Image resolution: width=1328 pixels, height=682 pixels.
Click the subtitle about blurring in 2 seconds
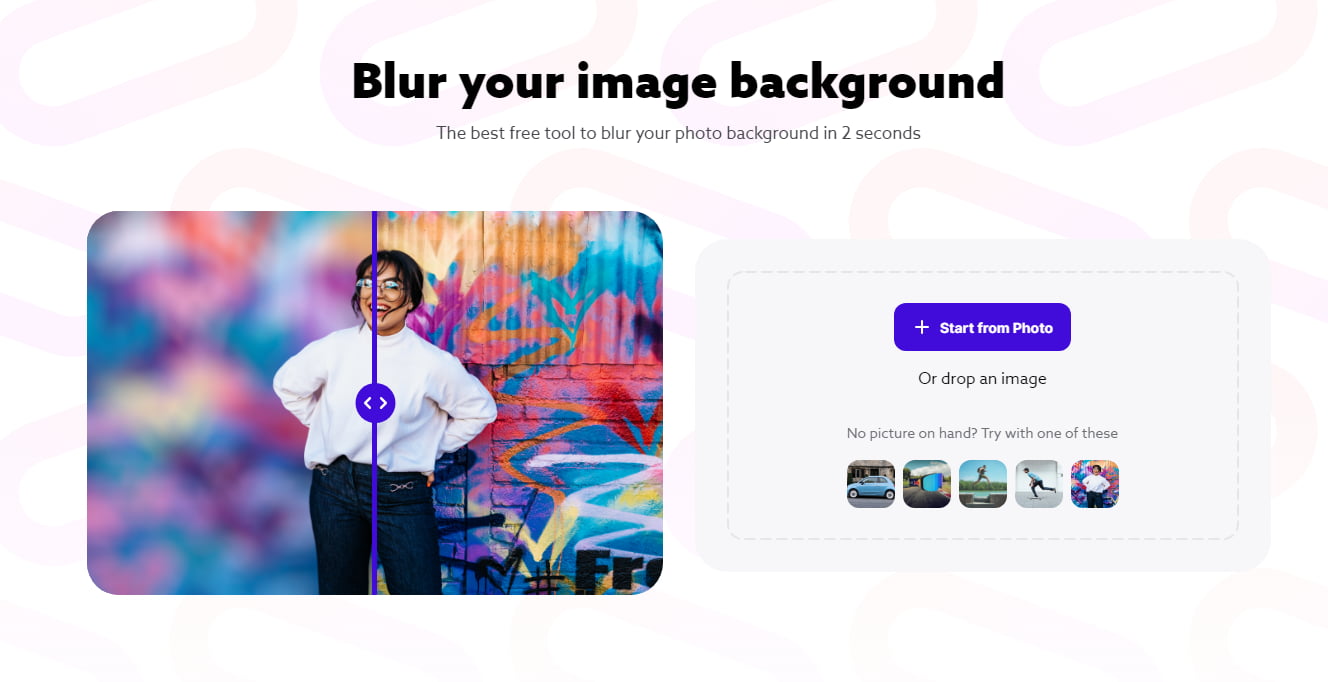(678, 132)
